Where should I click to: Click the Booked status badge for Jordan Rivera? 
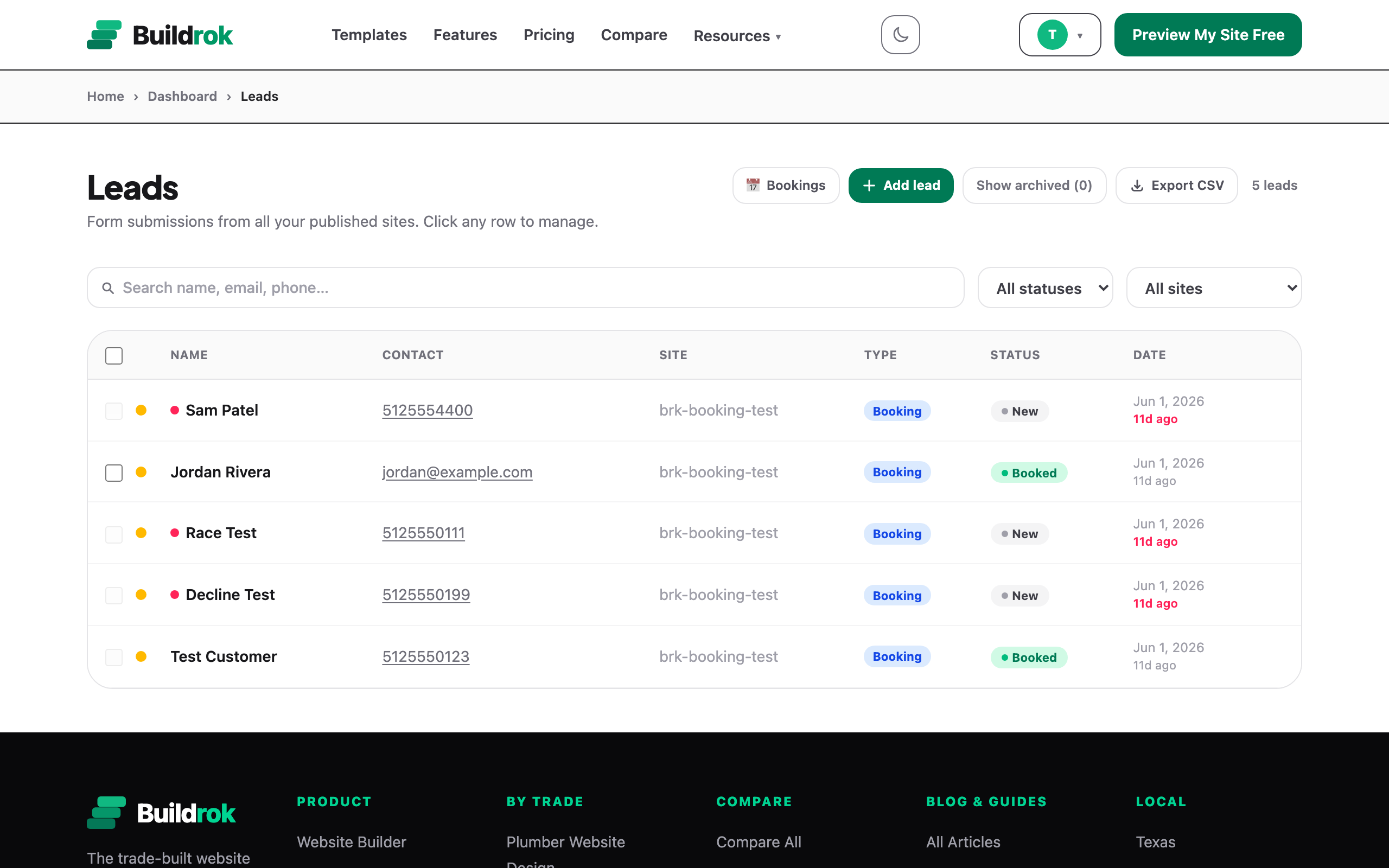point(1029,473)
